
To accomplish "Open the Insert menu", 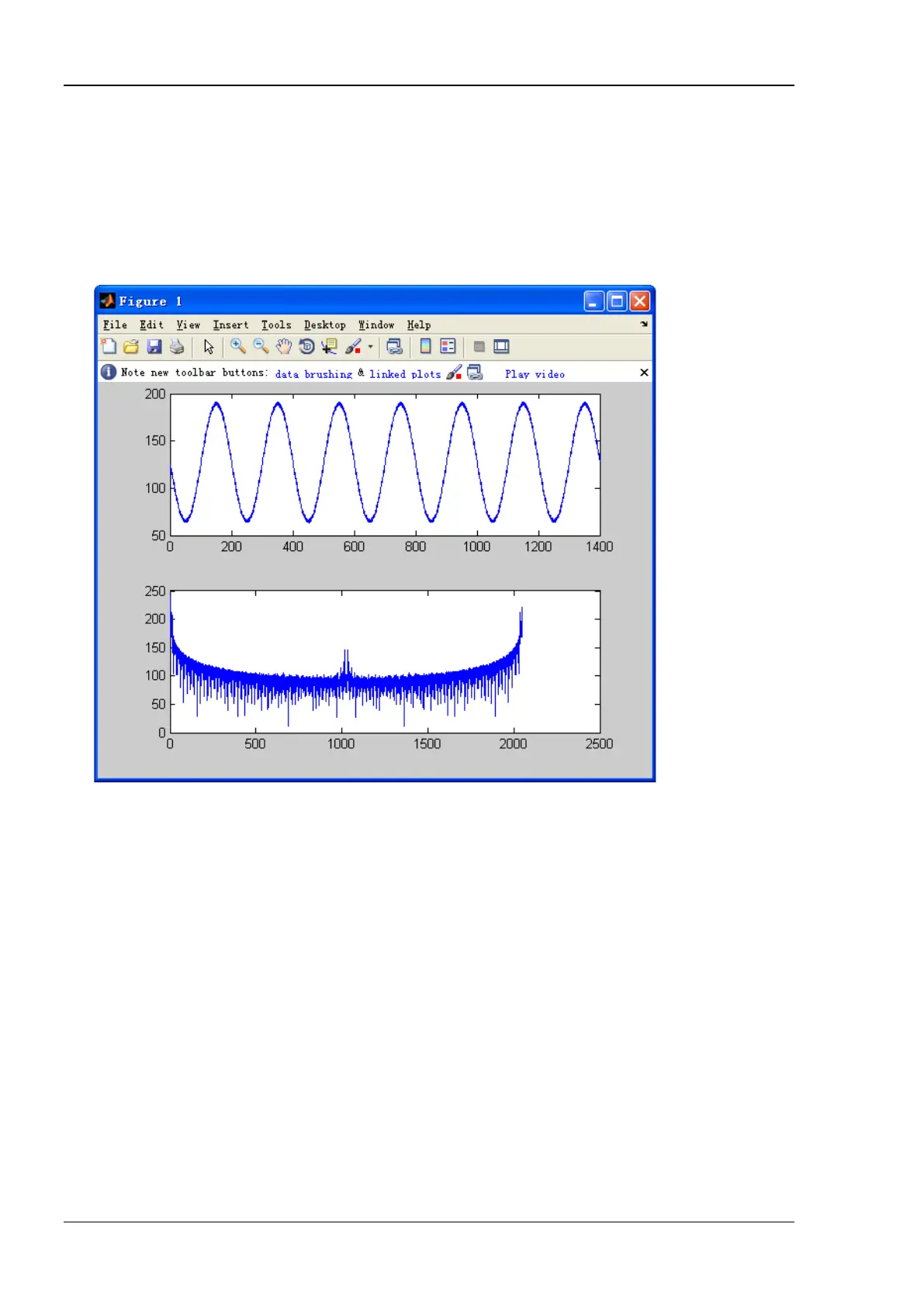I will (230, 325).
